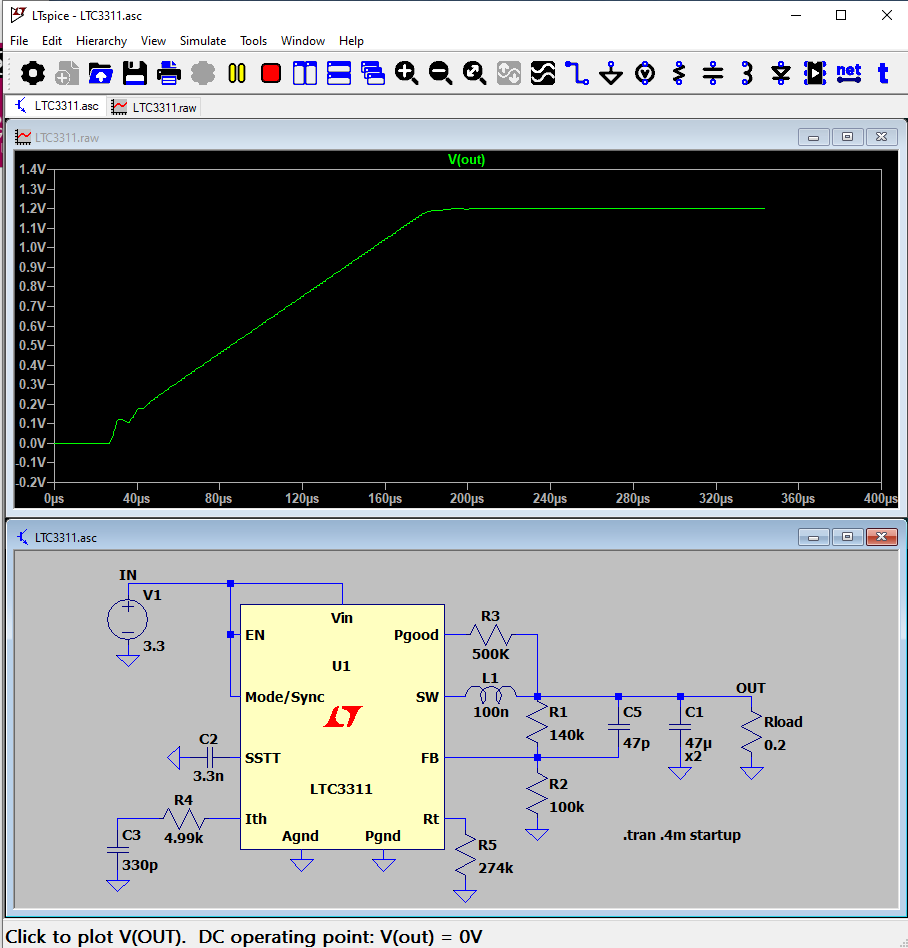Click the Save floppy disk icon
Viewport: 908px width, 948px height.
[x=135, y=73]
